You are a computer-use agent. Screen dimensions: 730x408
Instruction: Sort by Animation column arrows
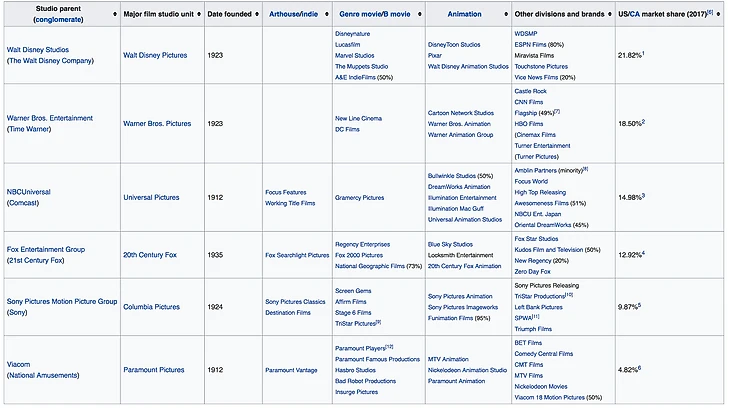[506, 14]
